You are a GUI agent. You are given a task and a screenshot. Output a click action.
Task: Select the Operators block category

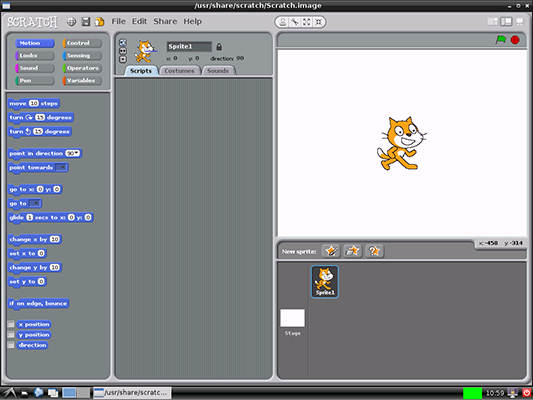click(x=82, y=68)
